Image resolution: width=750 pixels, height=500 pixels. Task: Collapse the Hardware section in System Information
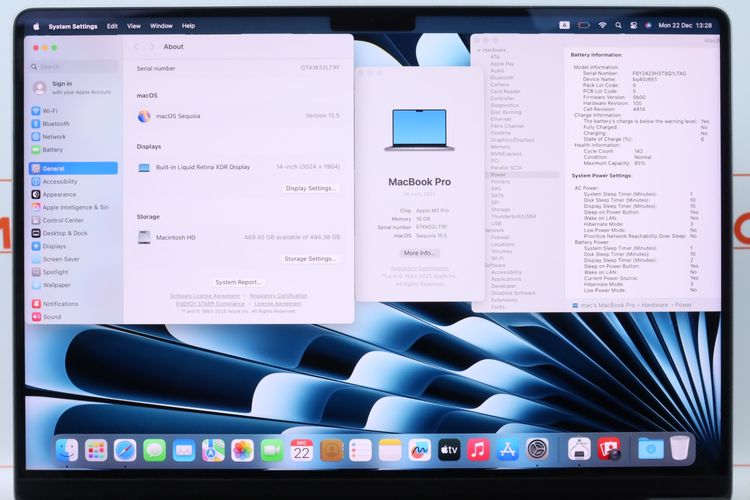(479, 50)
